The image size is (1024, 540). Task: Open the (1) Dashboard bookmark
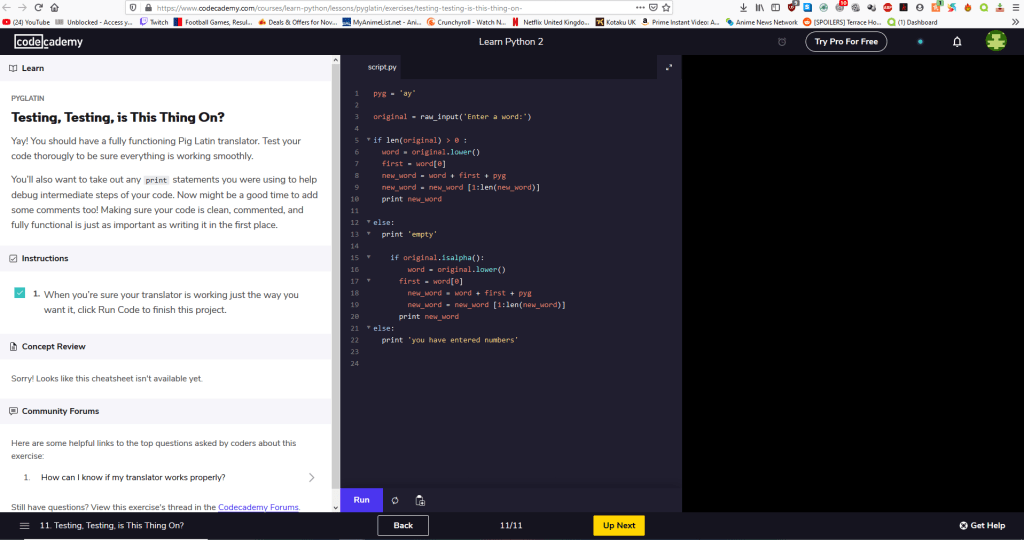pos(912,22)
